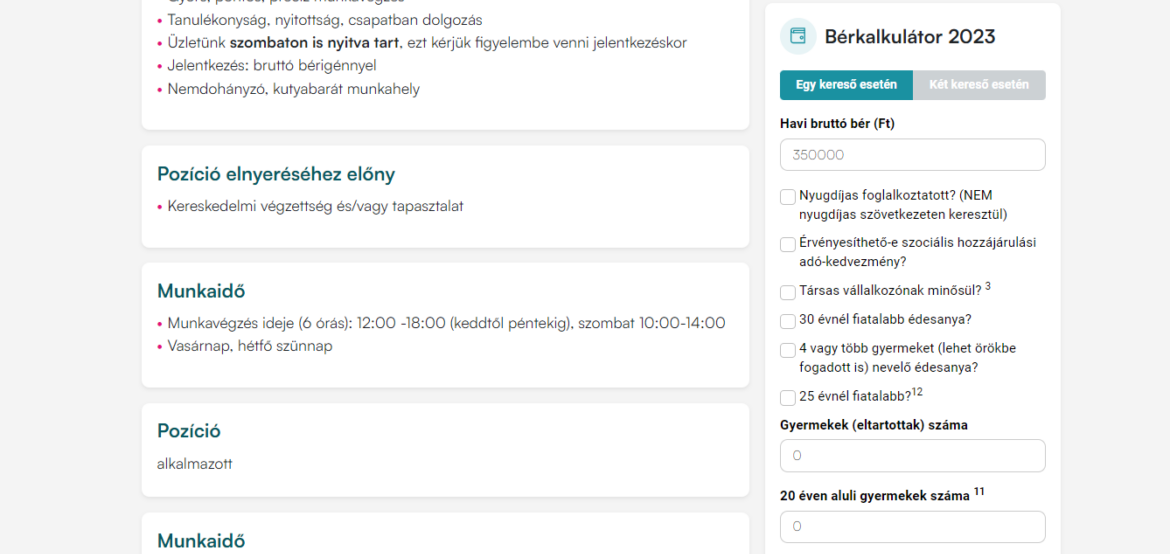Focus the Havi bruttó bér input field
This screenshot has width=1170, height=554.
913,155
